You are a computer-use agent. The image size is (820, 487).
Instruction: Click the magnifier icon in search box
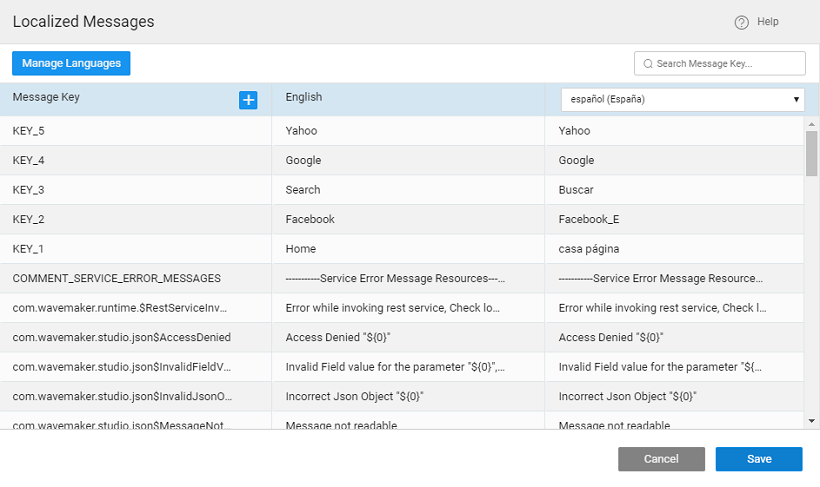point(648,64)
